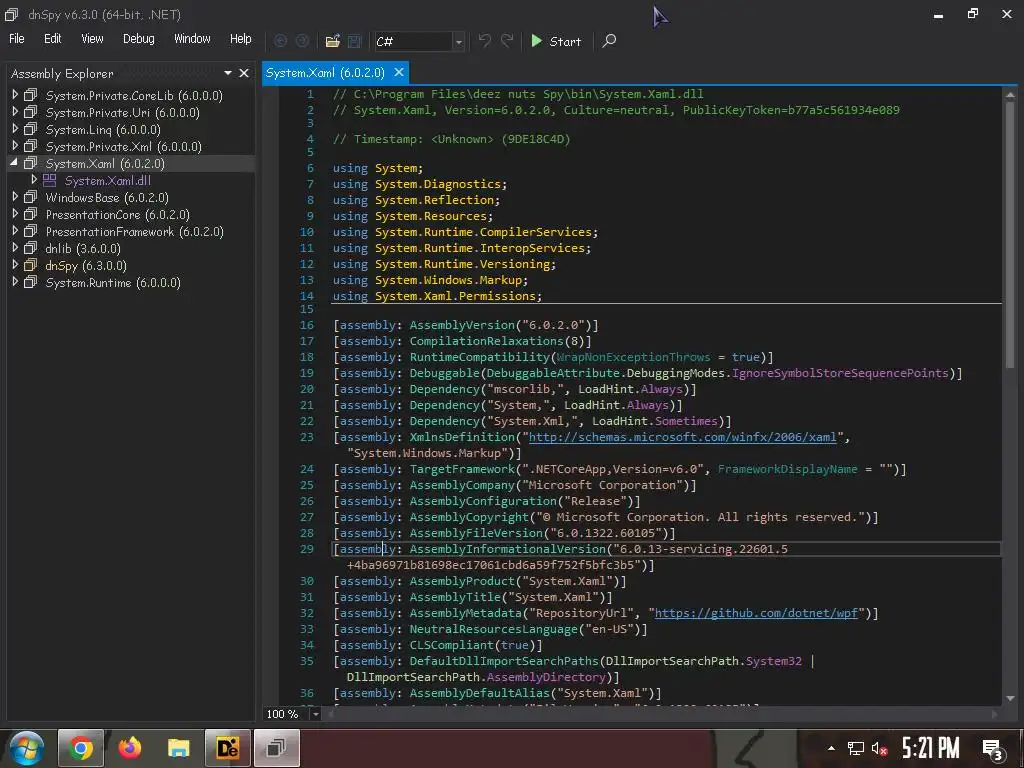Click the AssemblyVersion attribute on line 16
This screenshot has height=768, width=1024.
pos(462,325)
